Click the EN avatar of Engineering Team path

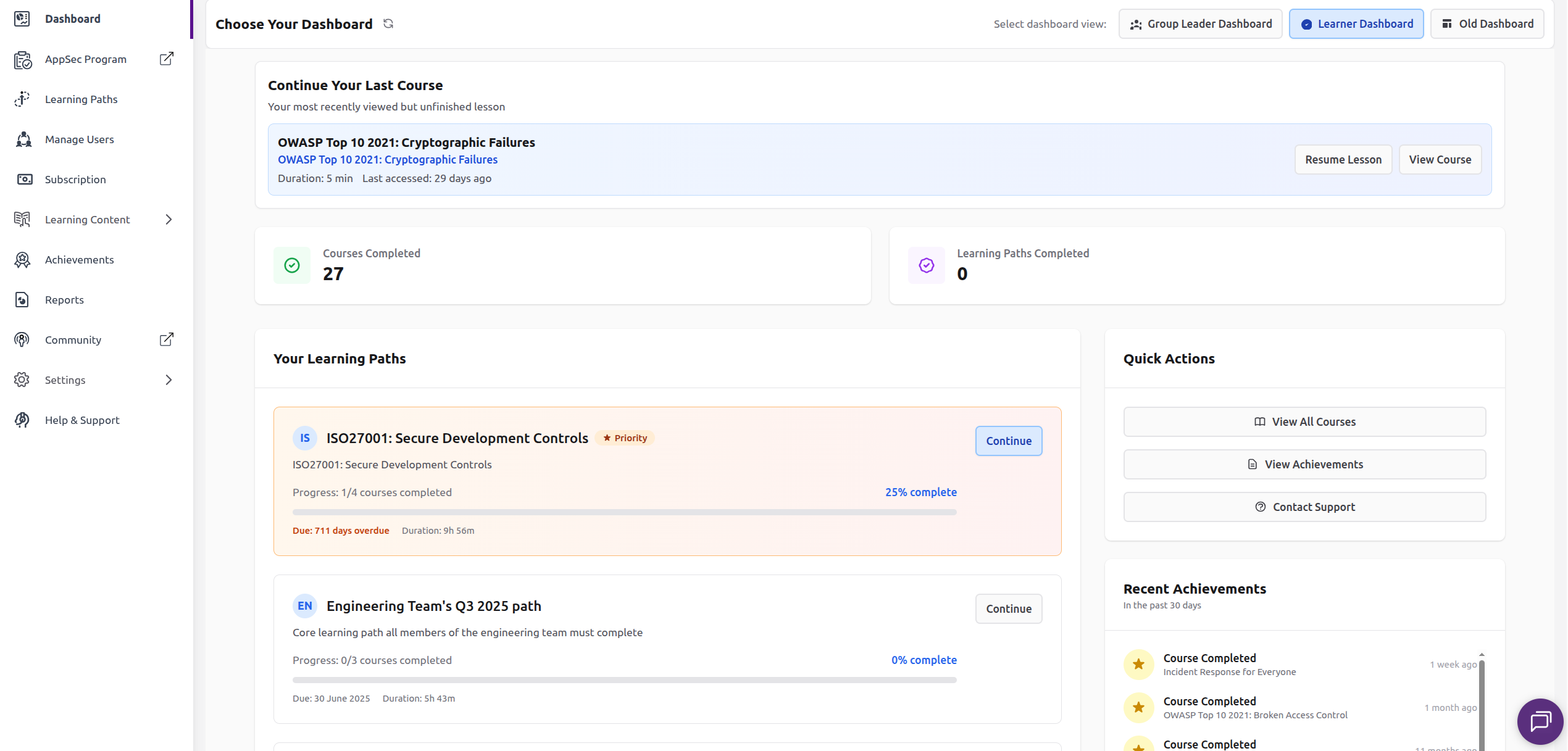305,606
